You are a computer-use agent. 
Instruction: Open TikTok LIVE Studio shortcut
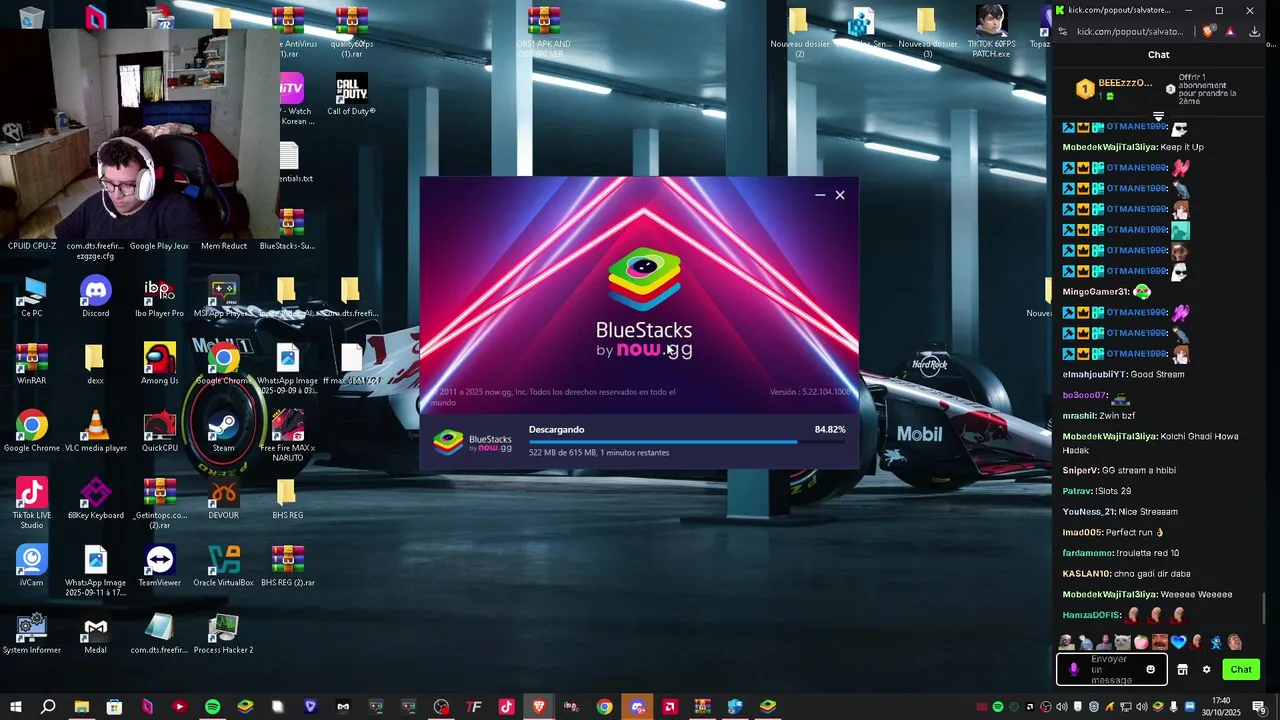pos(32,504)
